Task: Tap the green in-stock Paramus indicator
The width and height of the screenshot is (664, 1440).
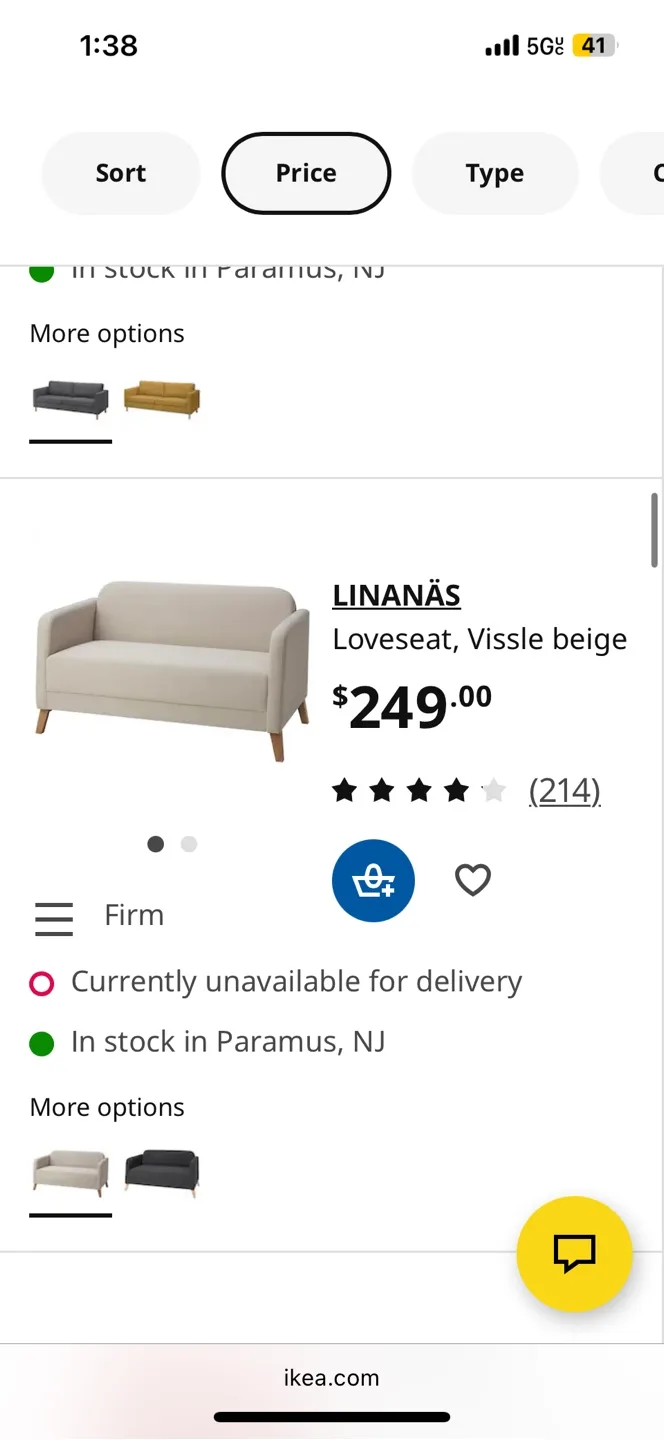Action: tap(41, 1045)
